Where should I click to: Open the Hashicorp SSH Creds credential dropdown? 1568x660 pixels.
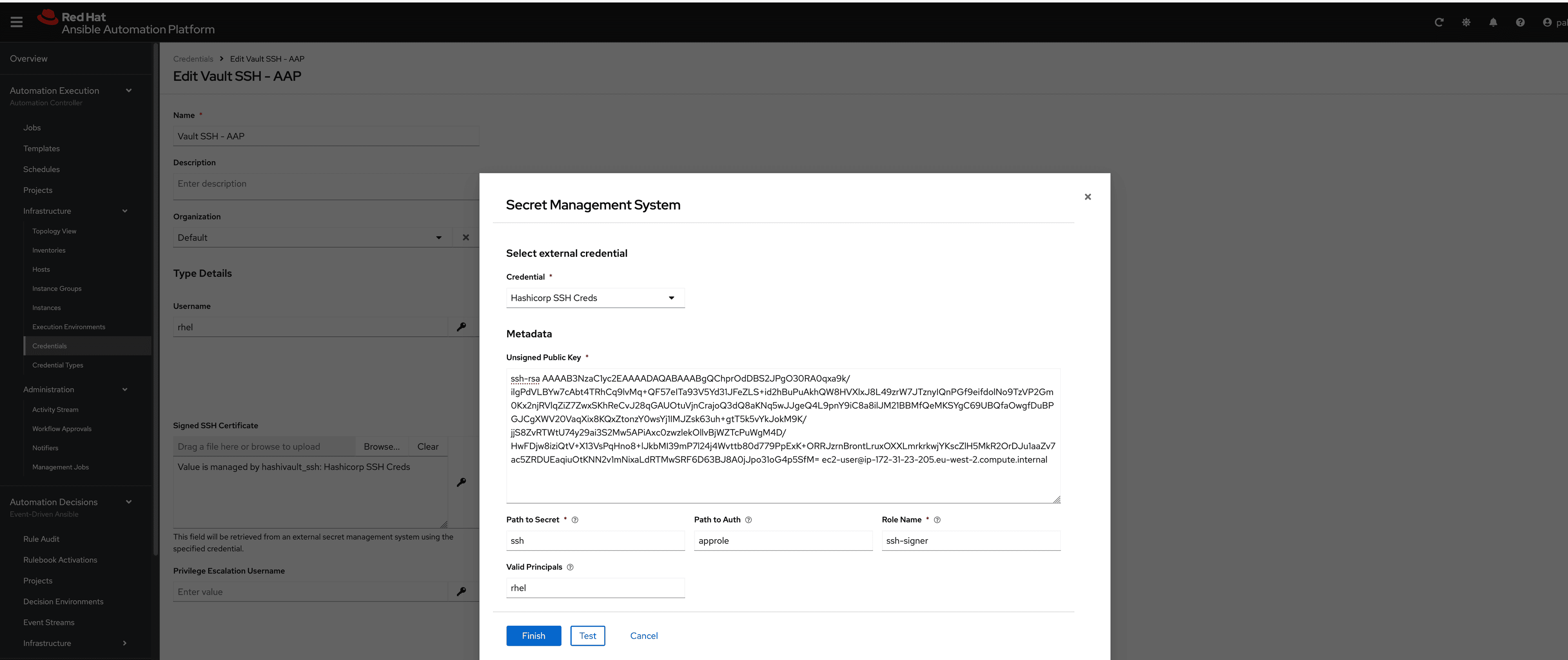[671, 298]
